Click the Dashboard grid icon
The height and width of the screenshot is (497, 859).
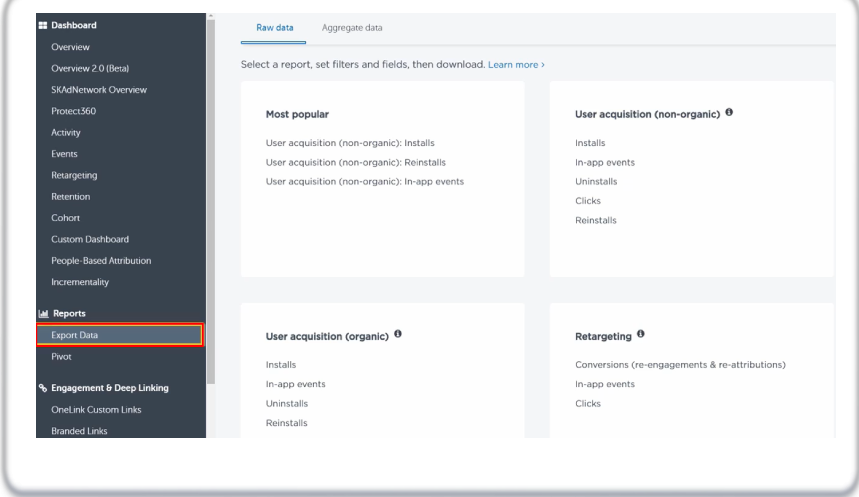click(x=43, y=25)
